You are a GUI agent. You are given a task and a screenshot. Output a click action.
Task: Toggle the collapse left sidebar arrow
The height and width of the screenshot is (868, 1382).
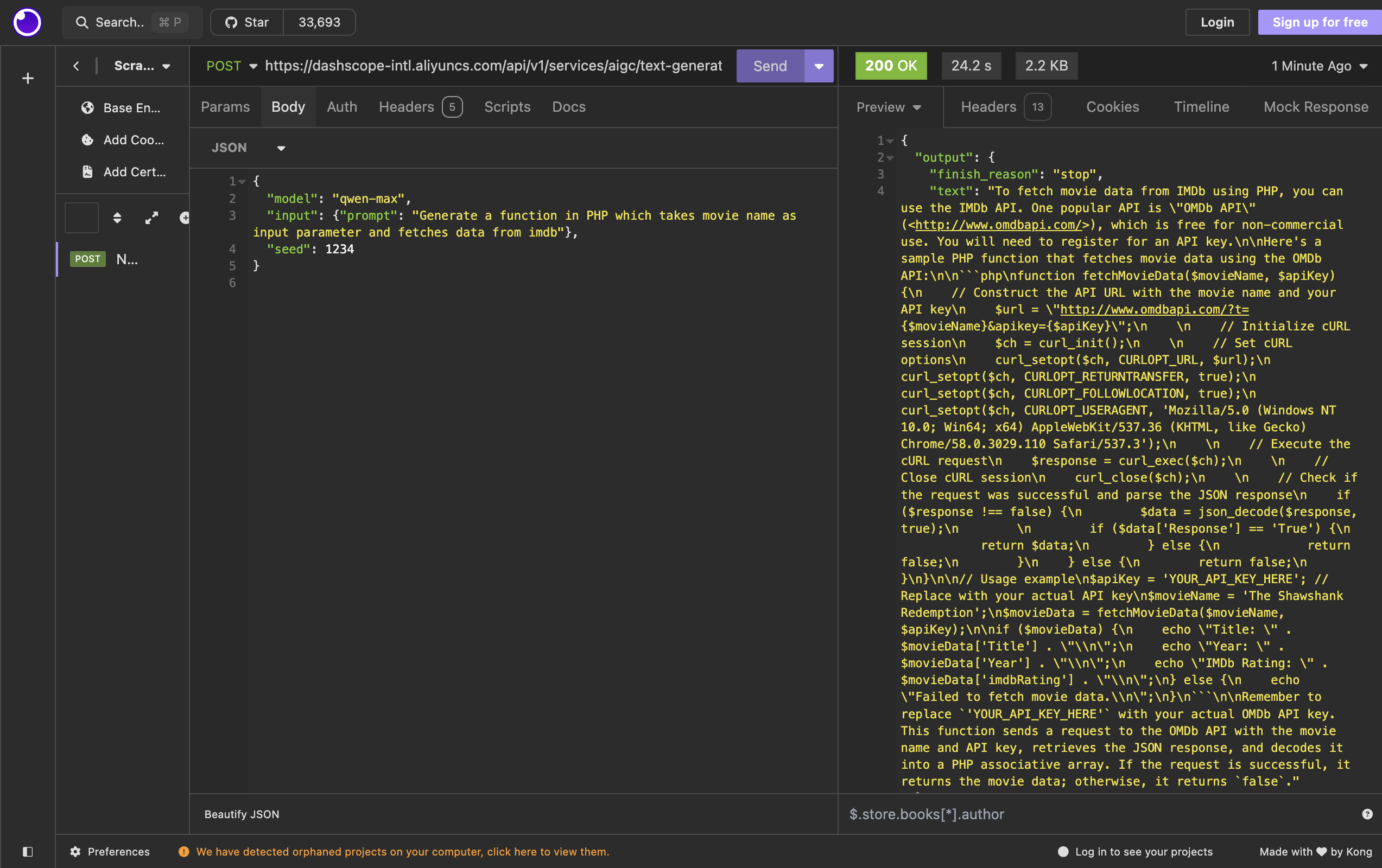click(75, 65)
